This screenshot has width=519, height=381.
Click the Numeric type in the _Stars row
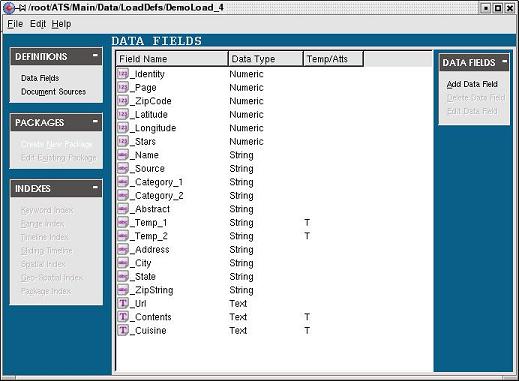click(x=246, y=142)
